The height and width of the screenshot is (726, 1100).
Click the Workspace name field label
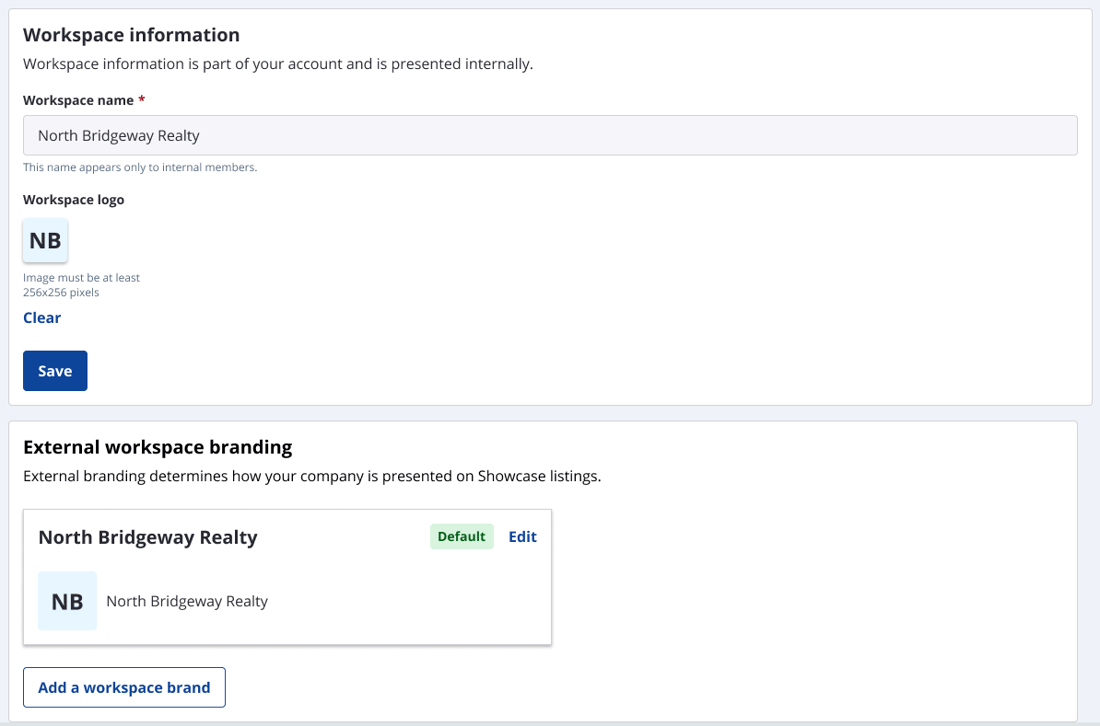coord(78,100)
